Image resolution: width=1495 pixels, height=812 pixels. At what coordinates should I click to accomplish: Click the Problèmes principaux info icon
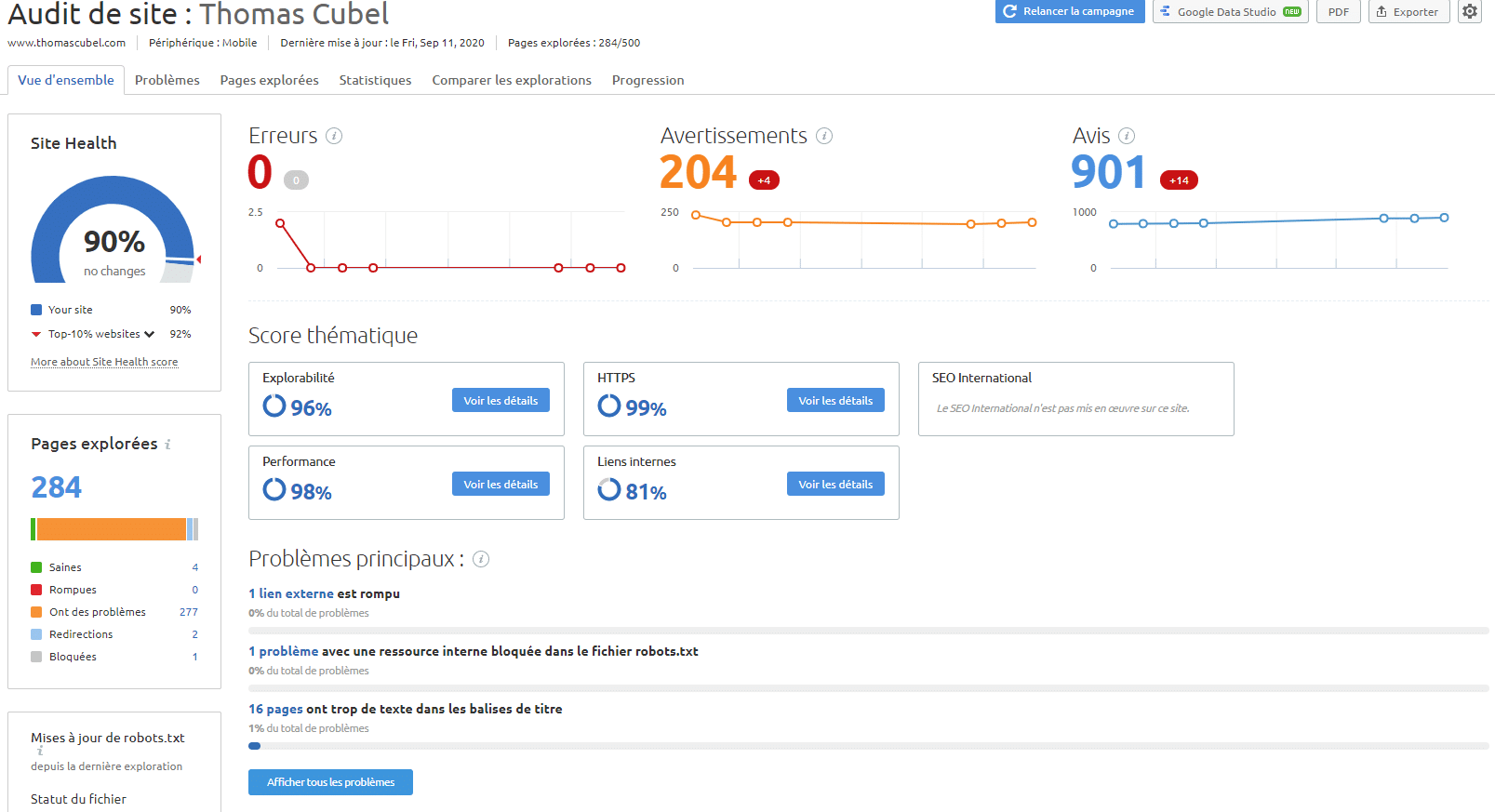pos(481,559)
